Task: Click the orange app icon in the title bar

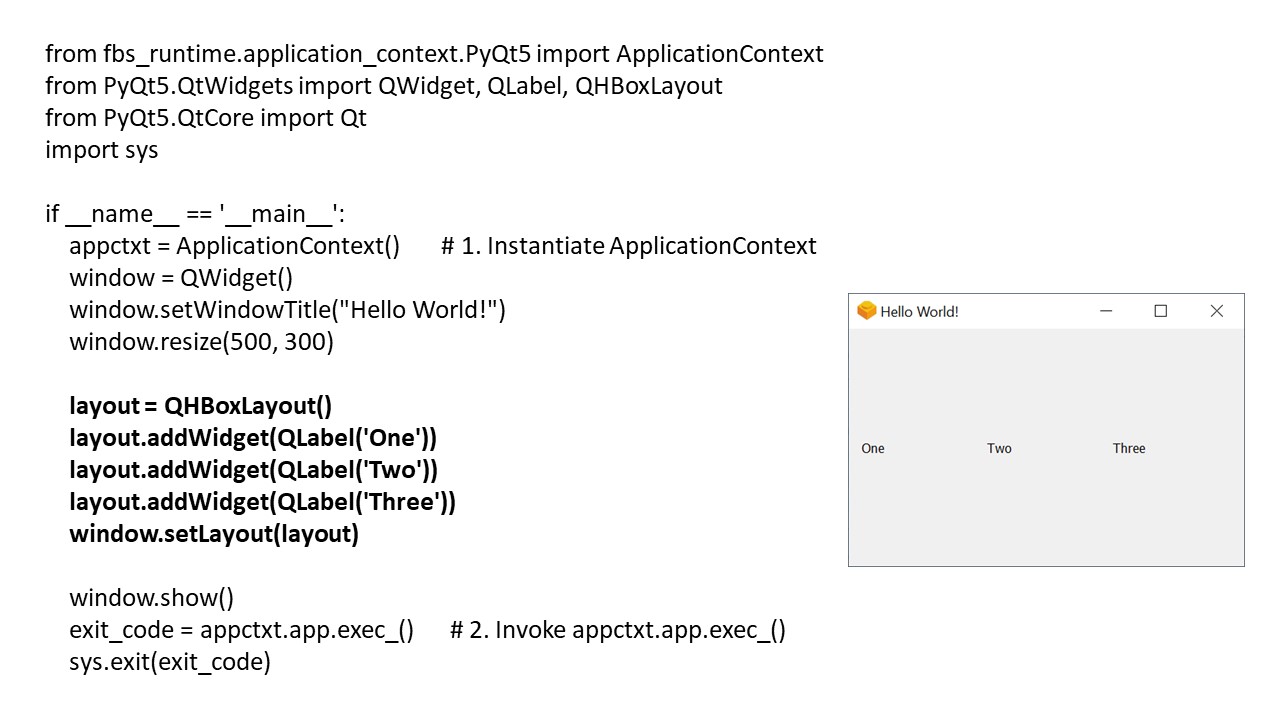Action: pos(866,311)
